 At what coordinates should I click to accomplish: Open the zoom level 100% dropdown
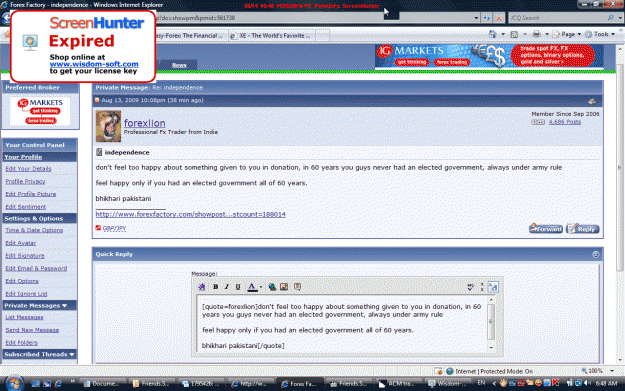coord(612,371)
